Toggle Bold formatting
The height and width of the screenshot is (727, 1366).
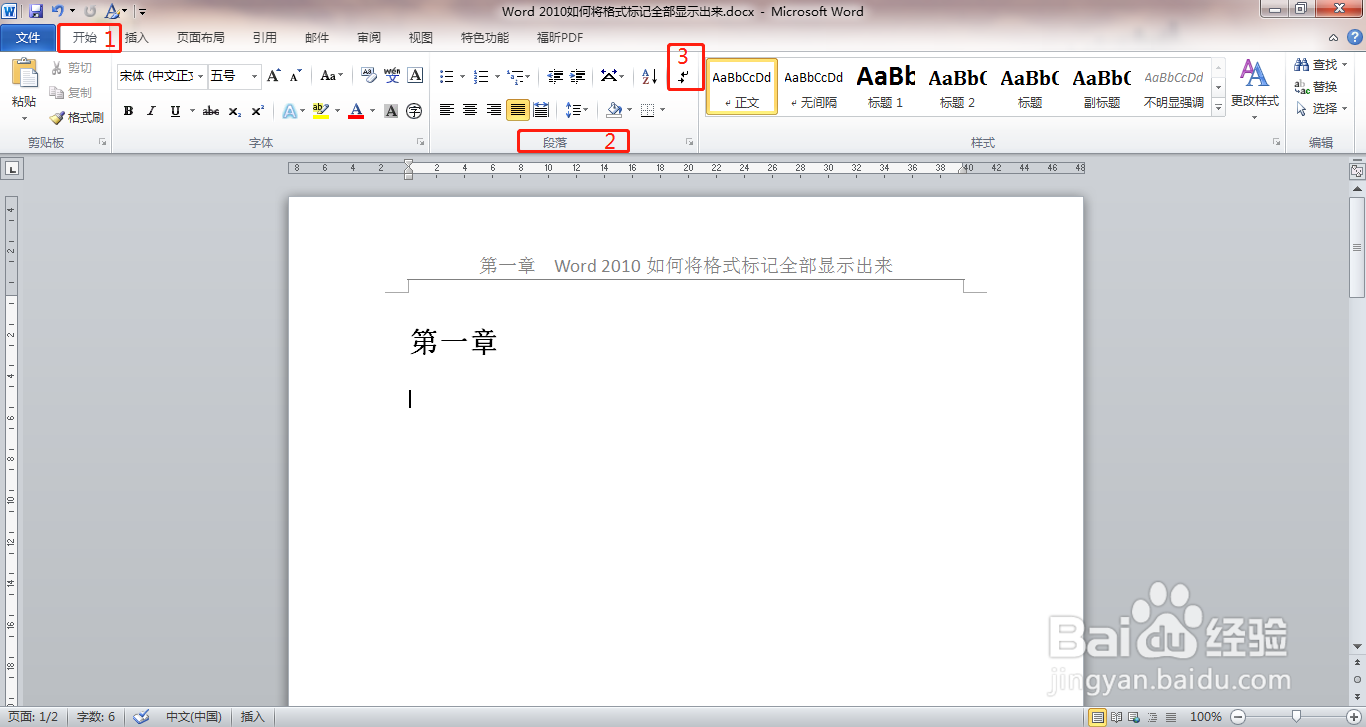pos(128,111)
